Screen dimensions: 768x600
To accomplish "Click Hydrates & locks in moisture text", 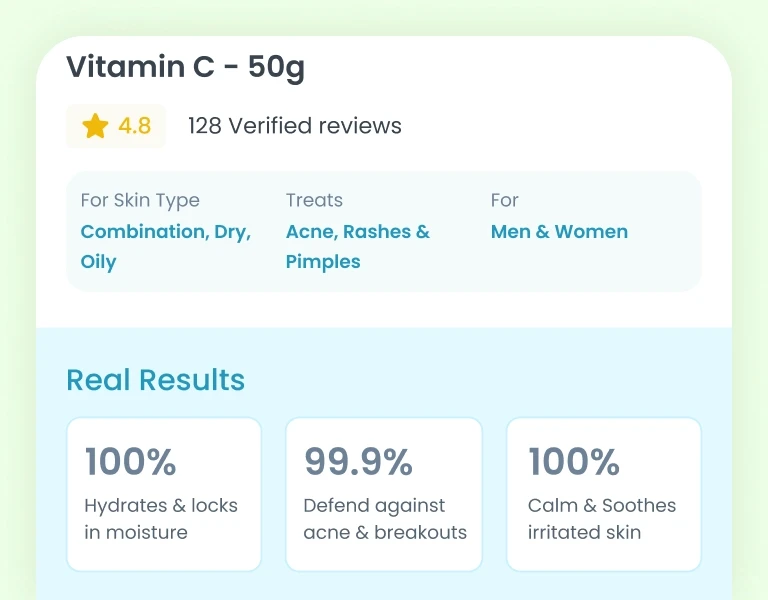I will coord(161,519).
